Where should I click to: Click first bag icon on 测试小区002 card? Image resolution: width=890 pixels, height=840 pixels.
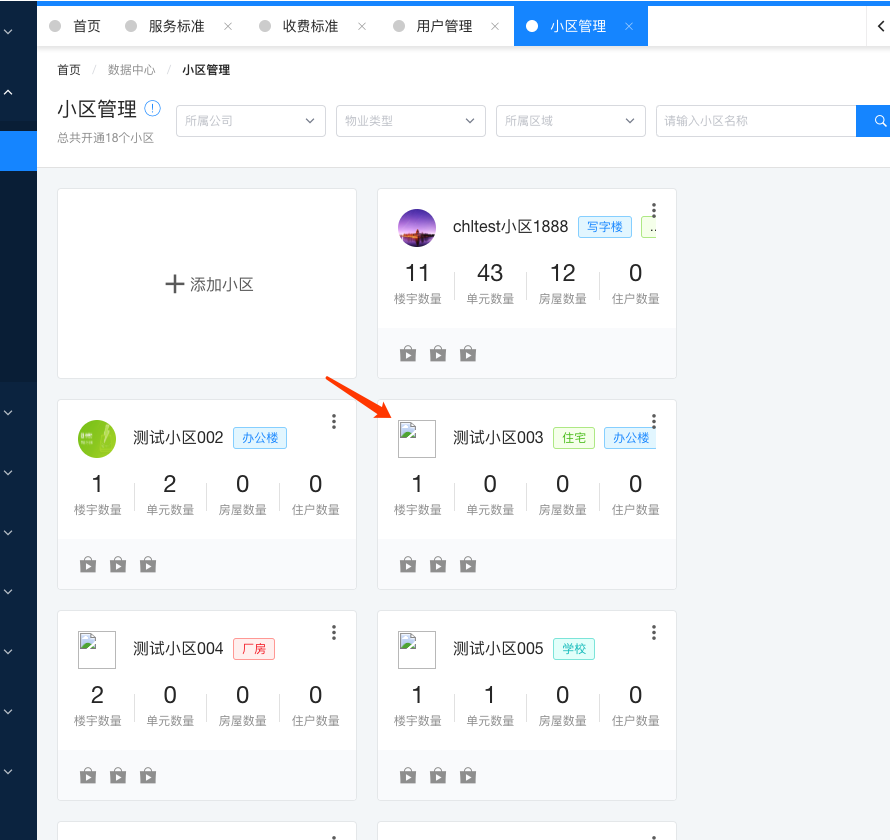point(88,565)
